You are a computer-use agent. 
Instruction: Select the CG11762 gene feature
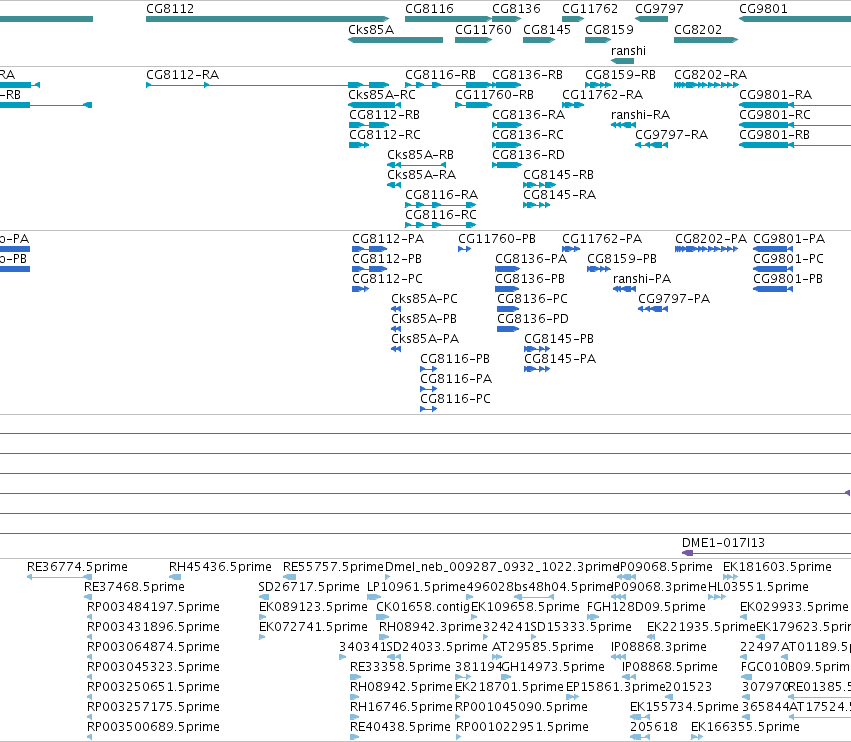coord(573,19)
